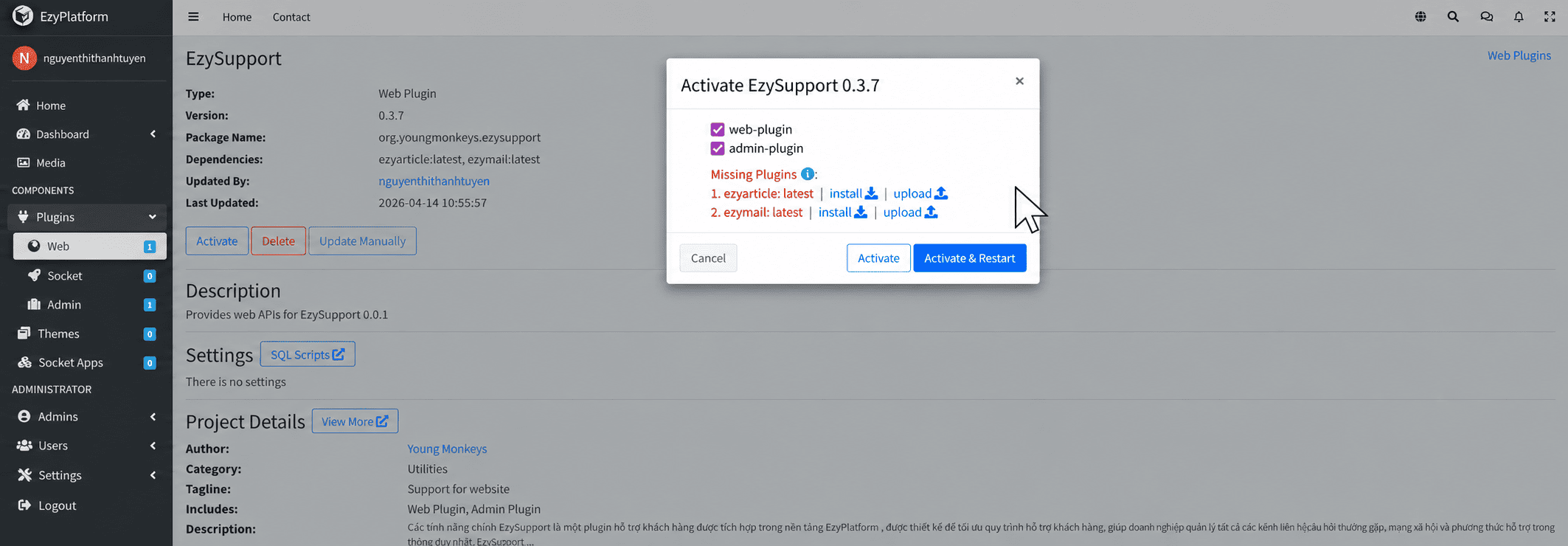Viewport: 1568px width, 546px height.
Task: Open the nguyenthithanhtuyen Updated By link
Action: [434, 181]
